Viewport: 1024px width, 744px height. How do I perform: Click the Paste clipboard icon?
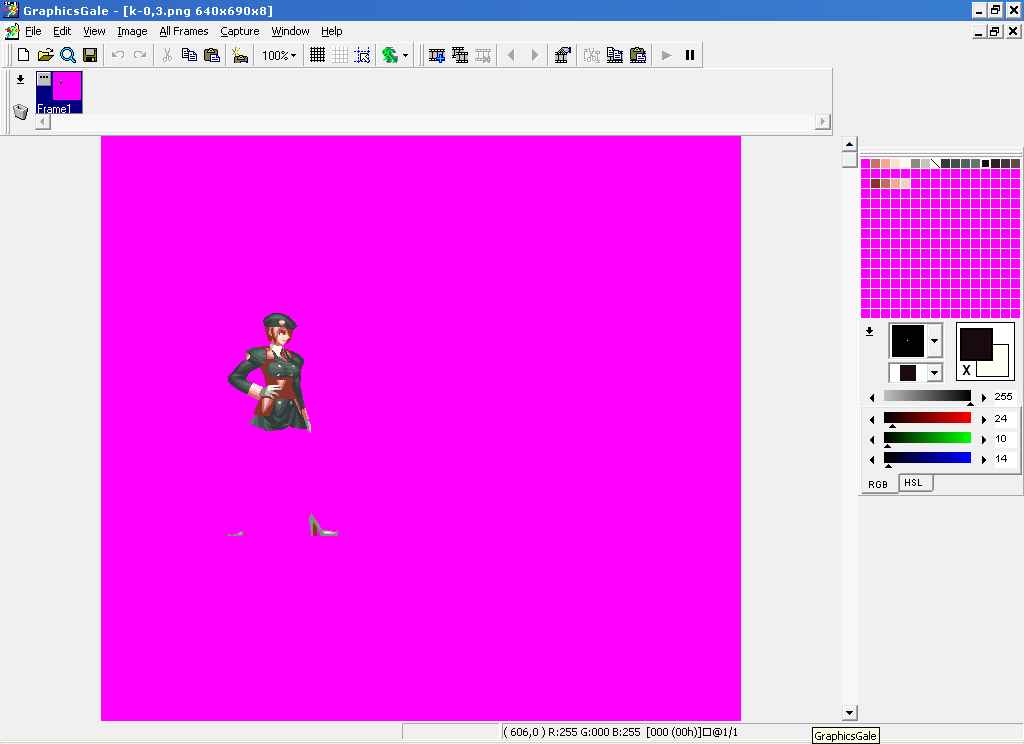[x=212, y=55]
